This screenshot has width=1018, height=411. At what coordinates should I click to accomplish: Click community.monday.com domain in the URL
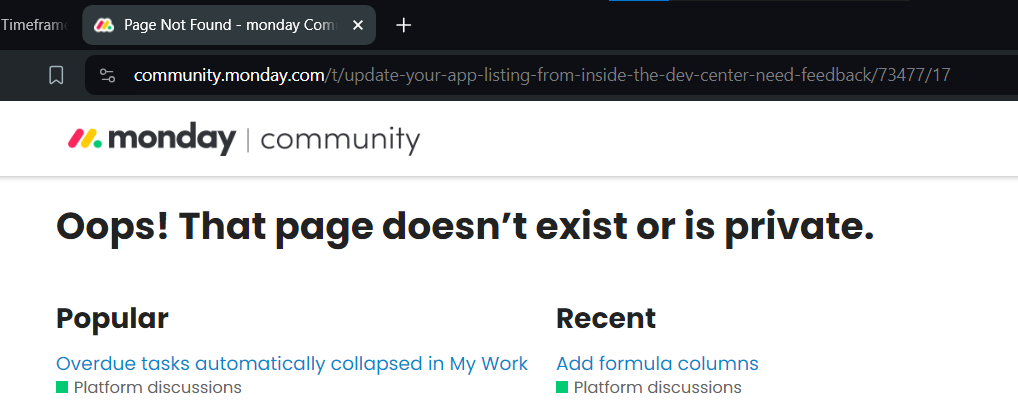coord(229,76)
